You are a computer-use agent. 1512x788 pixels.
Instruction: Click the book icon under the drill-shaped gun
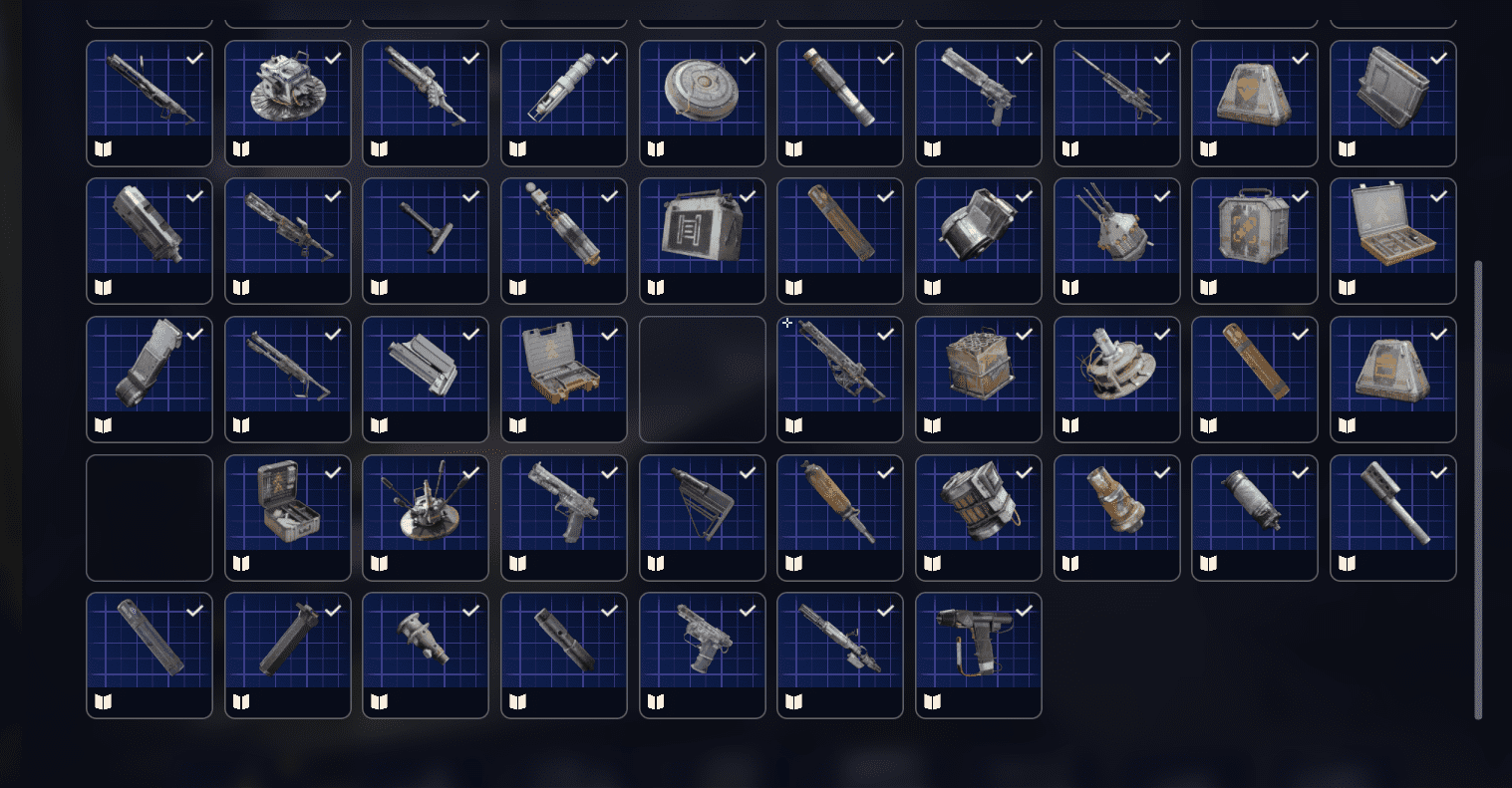click(932, 701)
